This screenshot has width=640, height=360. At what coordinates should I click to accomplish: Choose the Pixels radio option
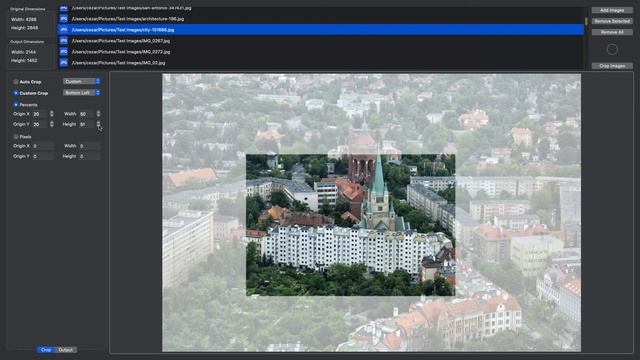point(16,137)
